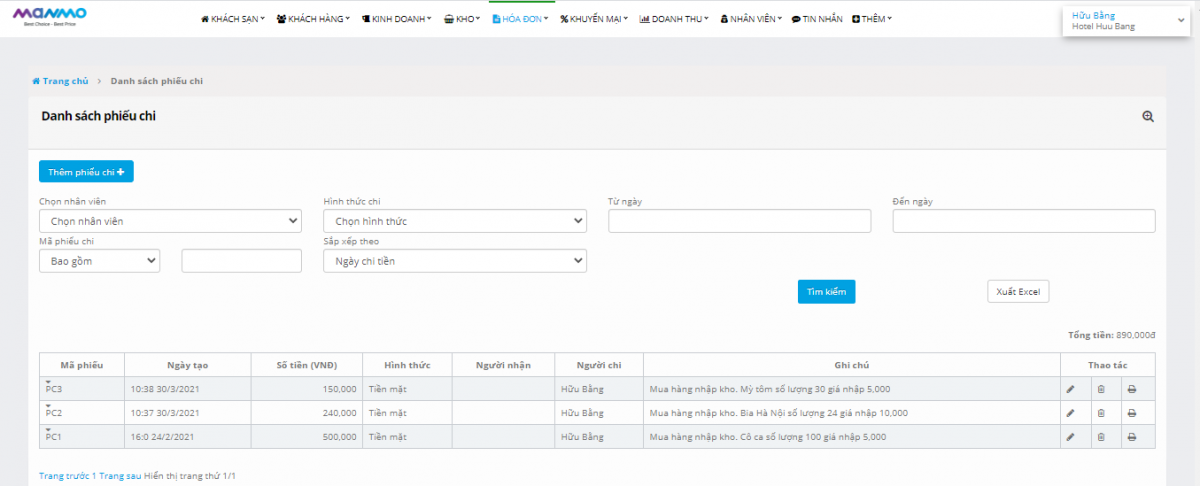Viewport: 1200px width, 486px height.
Task: Export list with Xuất Excel button
Action: (1018, 291)
